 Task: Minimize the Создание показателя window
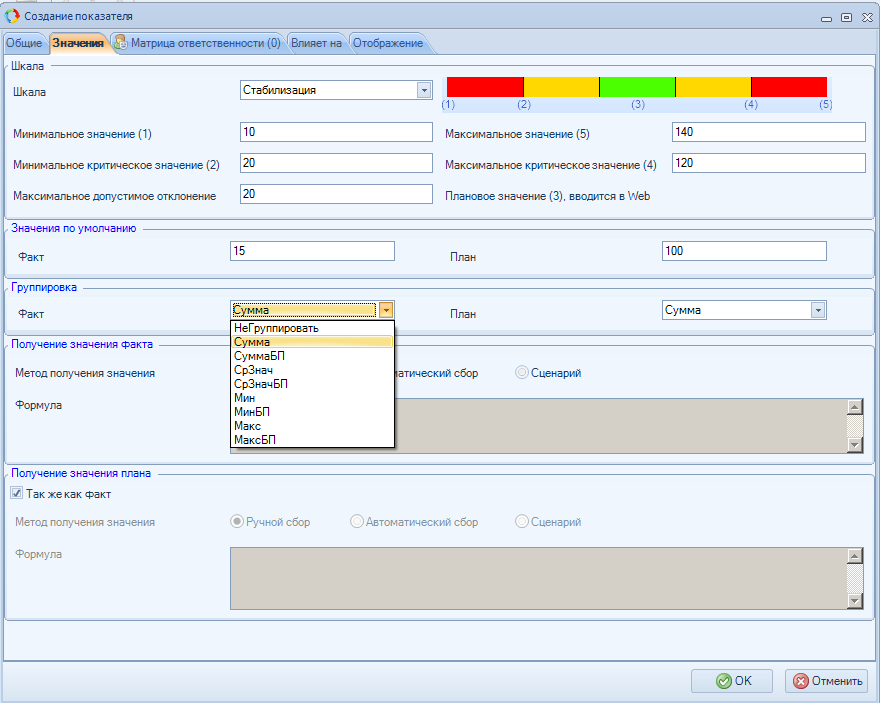point(827,16)
